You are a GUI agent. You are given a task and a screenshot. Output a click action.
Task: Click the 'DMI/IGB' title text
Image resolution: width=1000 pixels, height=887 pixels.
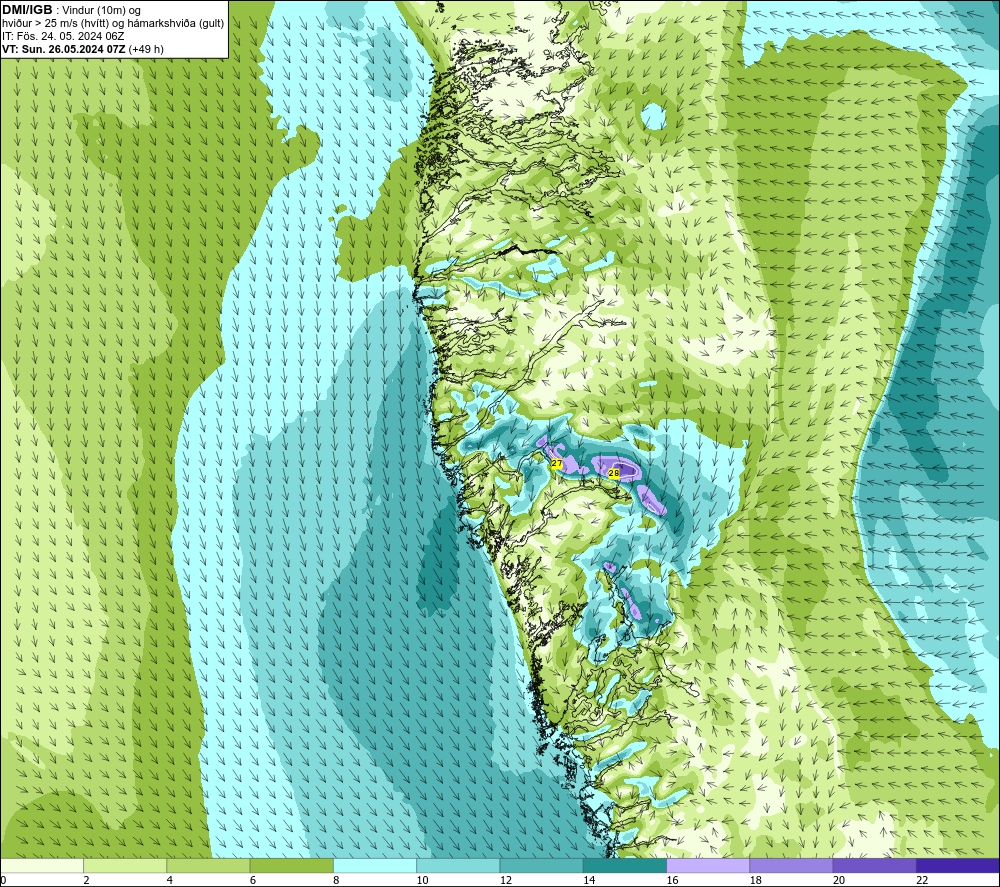(27, 10)
